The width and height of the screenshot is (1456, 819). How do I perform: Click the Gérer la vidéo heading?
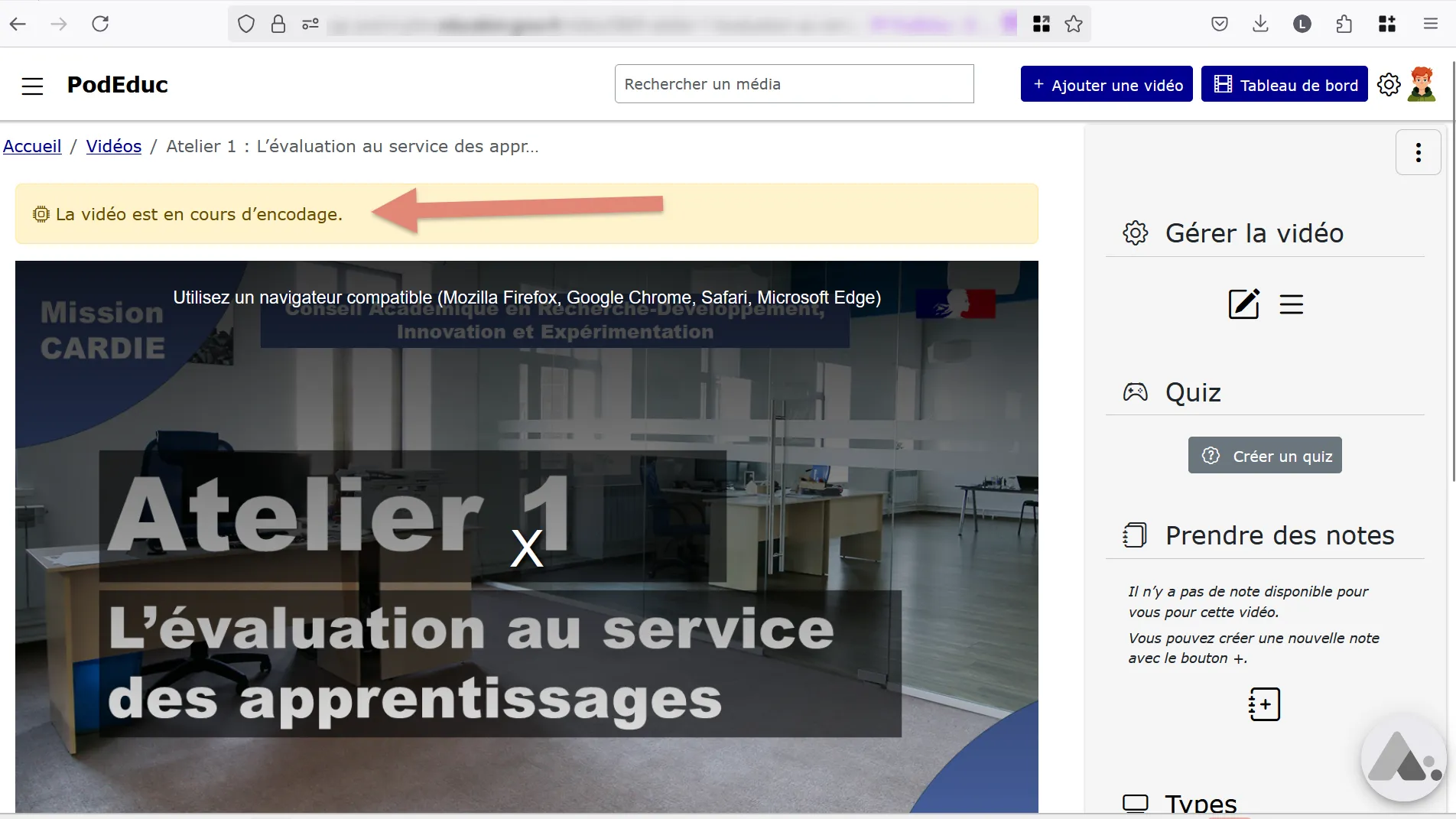click(x=1254, y=233)
